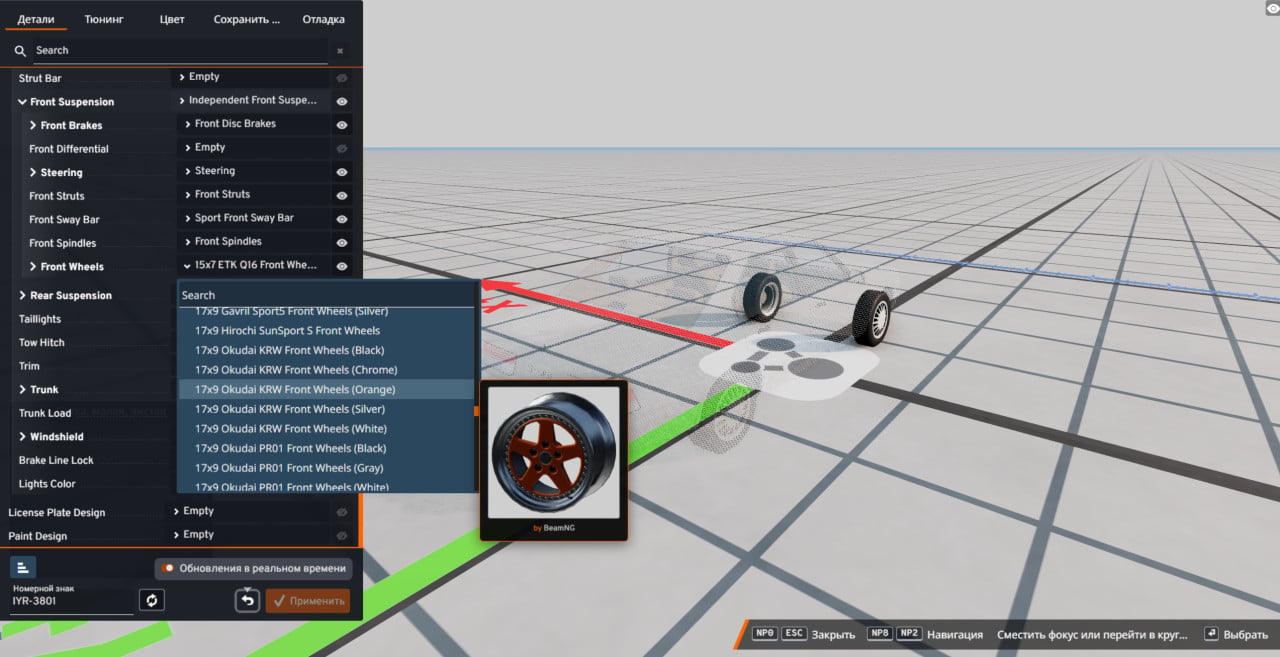
Task: Expand the Rear Suspension group
Action: coord(22,295)
